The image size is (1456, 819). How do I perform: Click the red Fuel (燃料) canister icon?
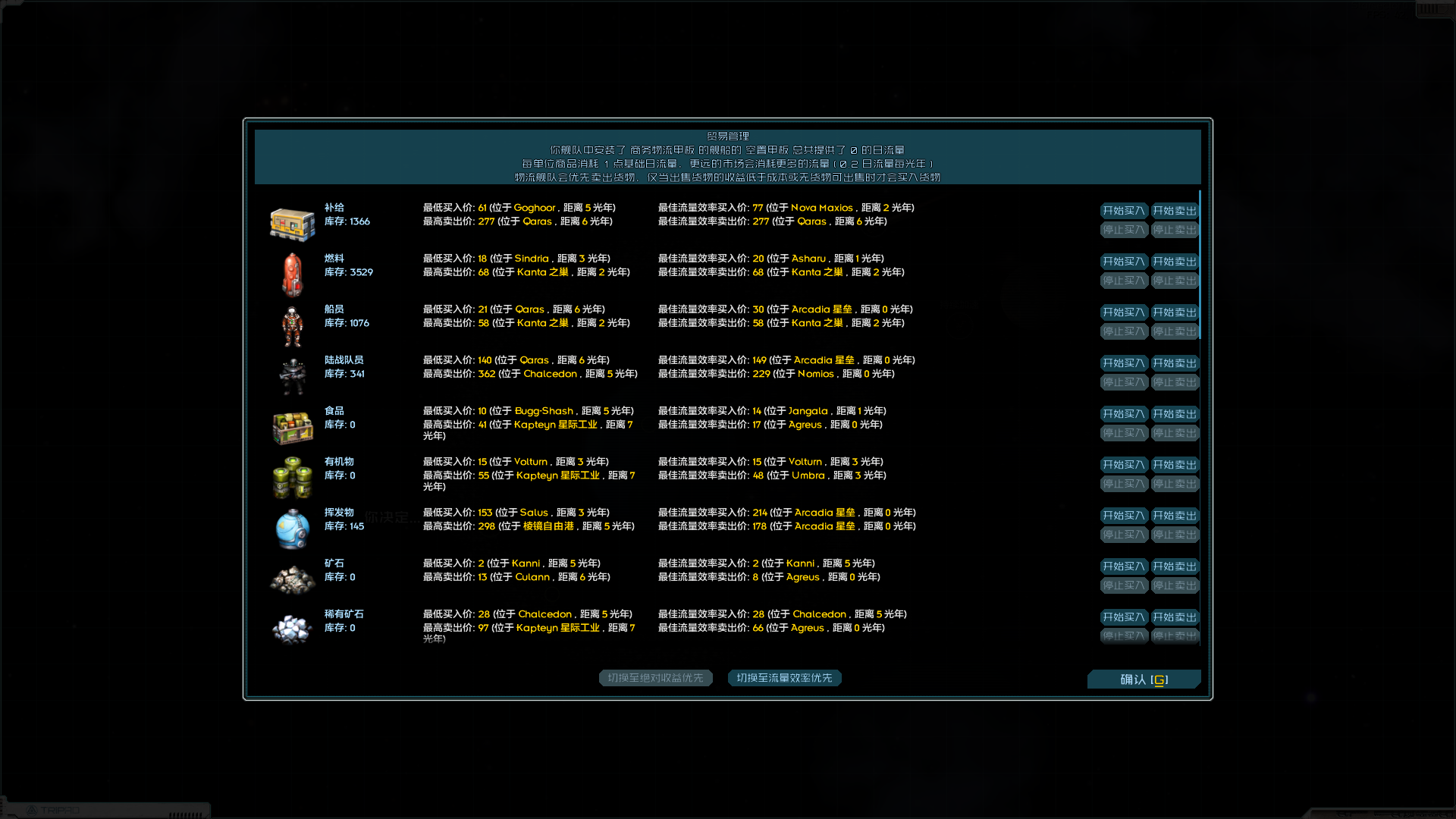(292, 275)
